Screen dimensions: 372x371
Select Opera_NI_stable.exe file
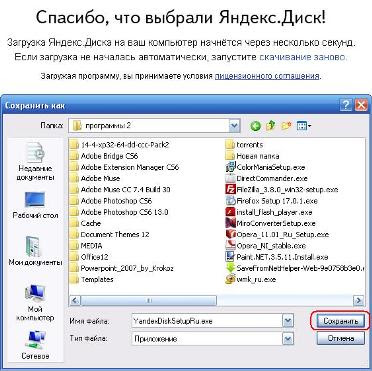pos(266,246)
